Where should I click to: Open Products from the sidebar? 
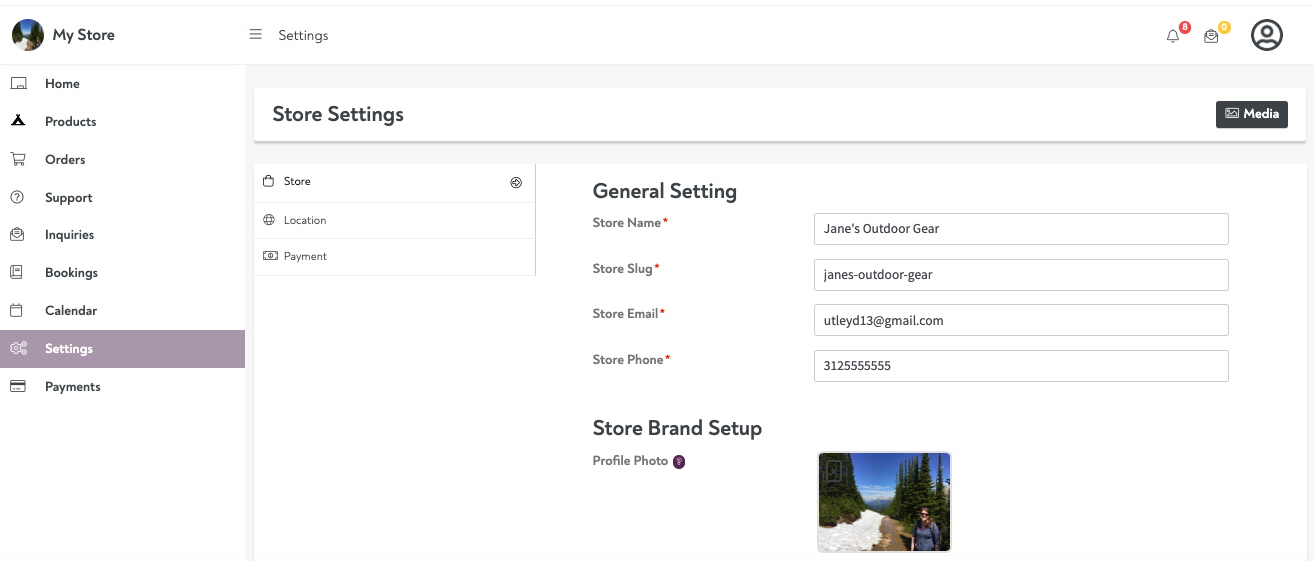[x=70, y=122]
